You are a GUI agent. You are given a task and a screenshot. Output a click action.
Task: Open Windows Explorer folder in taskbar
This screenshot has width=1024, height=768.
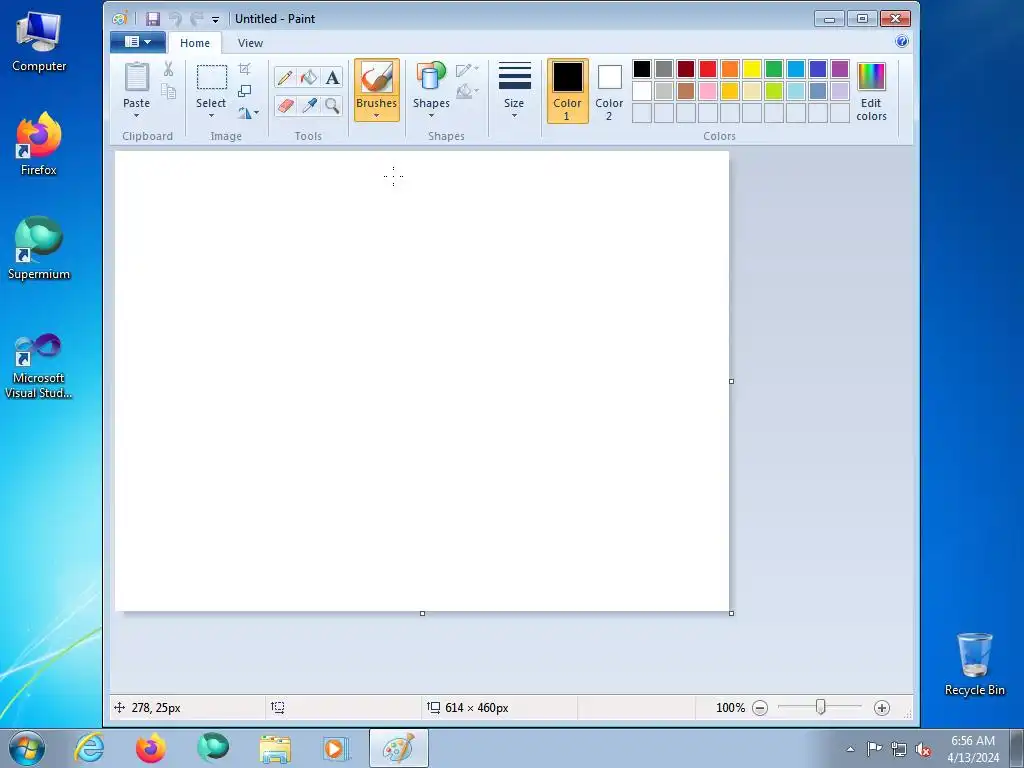point(275,748)
